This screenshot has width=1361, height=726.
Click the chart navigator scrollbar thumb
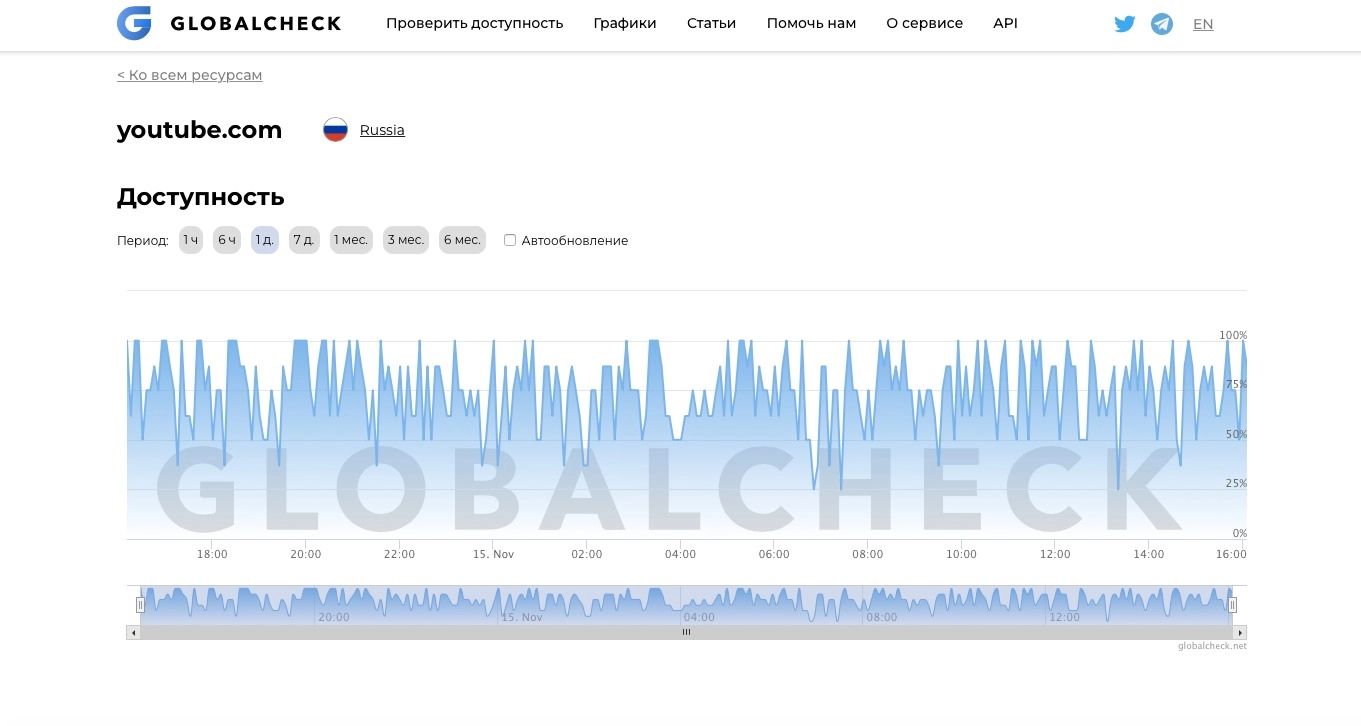(687, 633)
